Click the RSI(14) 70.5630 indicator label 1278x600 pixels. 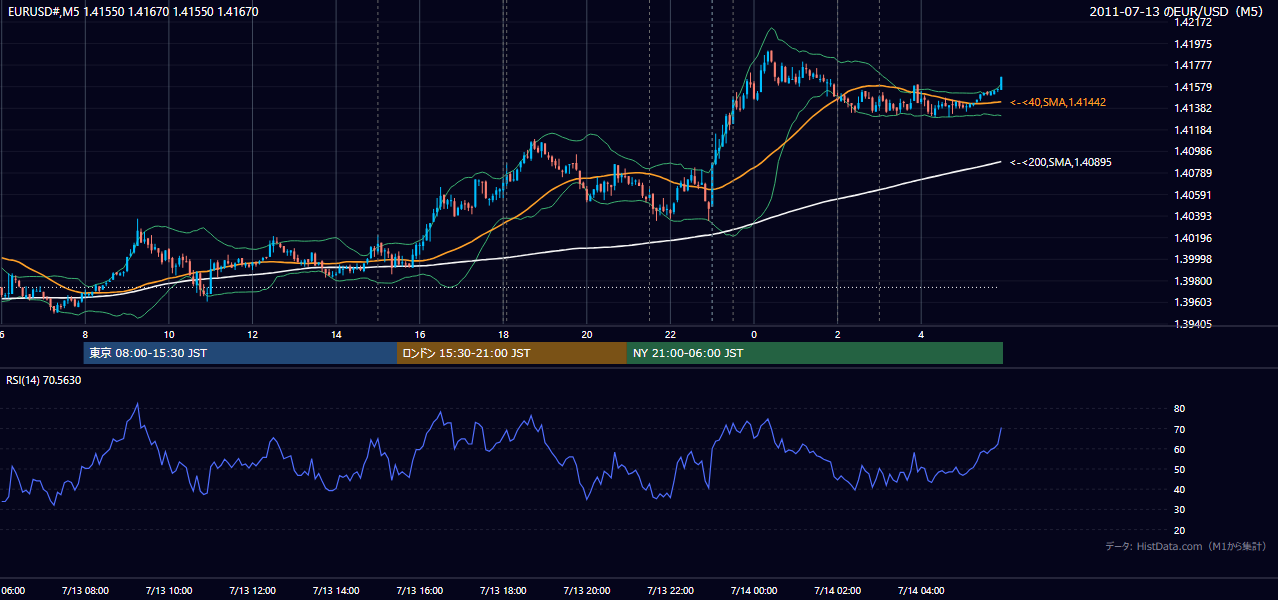click(x=44, y=380)
